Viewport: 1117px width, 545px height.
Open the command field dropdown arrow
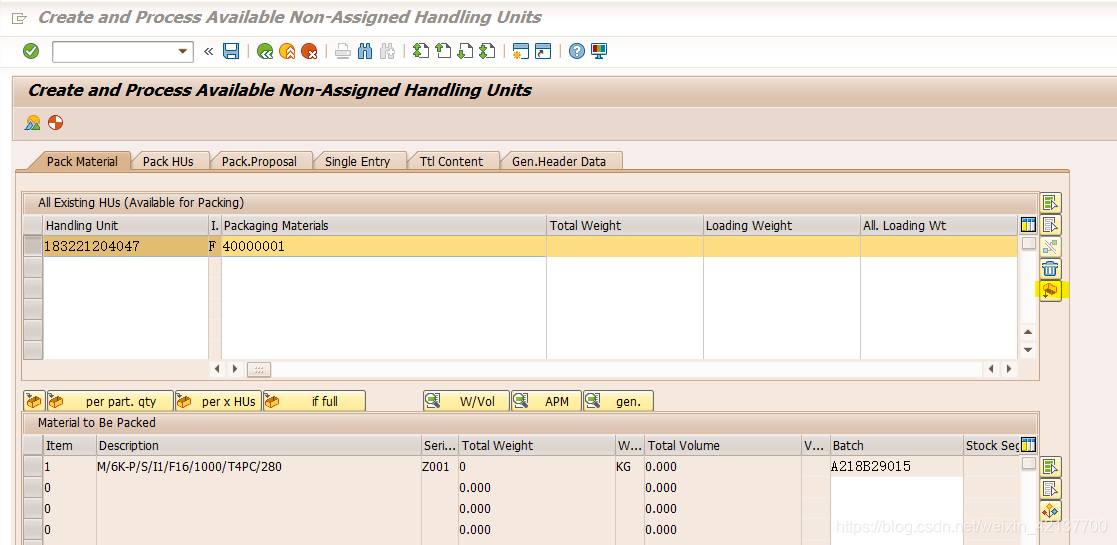tap(183, 51)
